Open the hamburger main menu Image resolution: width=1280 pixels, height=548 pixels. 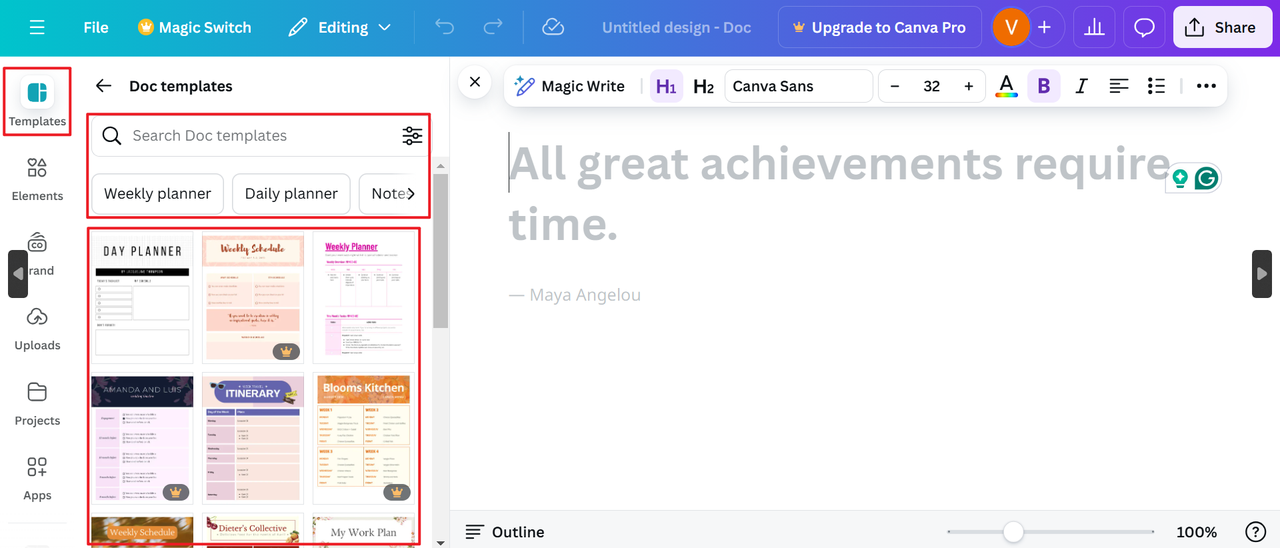[37, 28]
